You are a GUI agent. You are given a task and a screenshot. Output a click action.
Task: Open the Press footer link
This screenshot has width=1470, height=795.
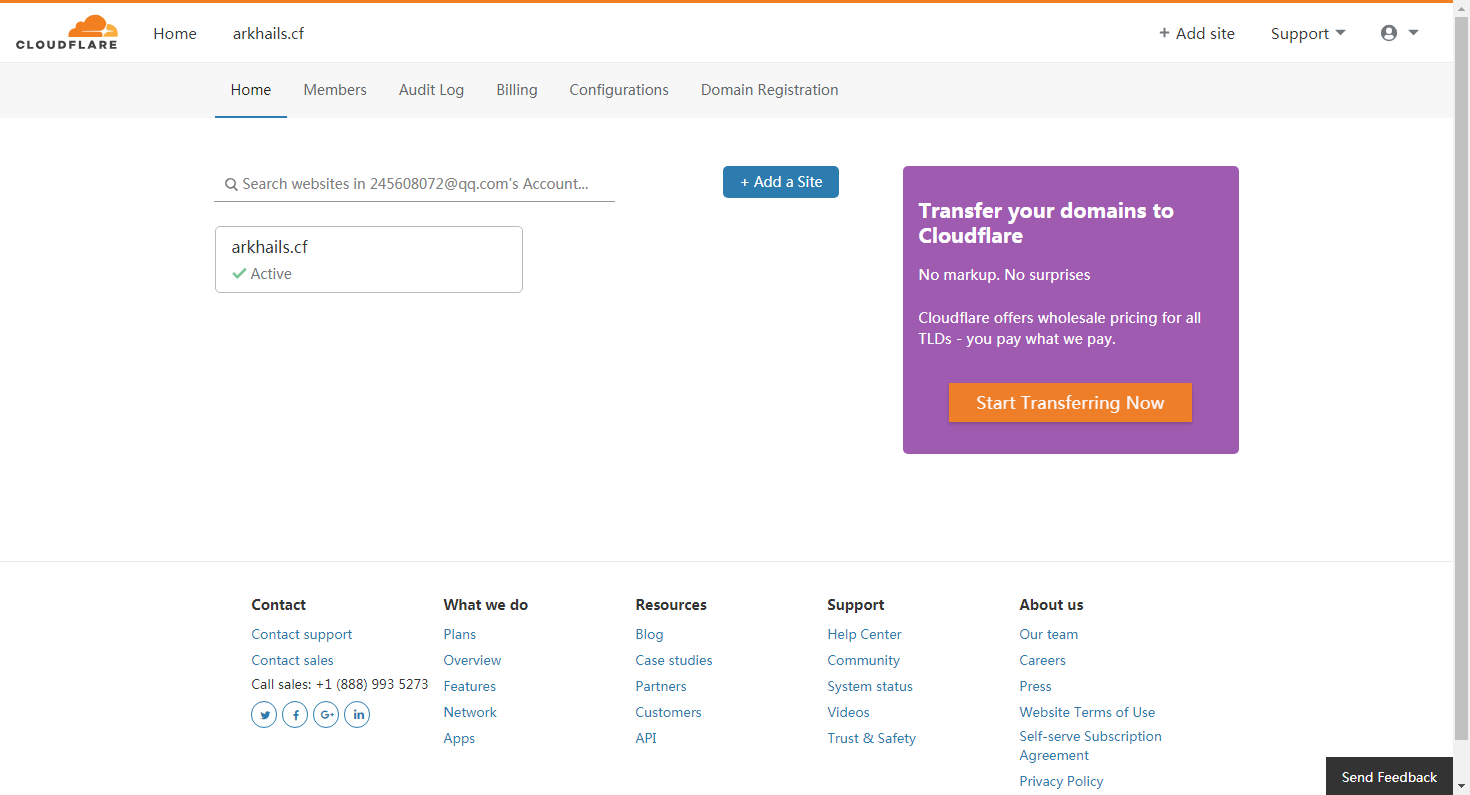1036,686
